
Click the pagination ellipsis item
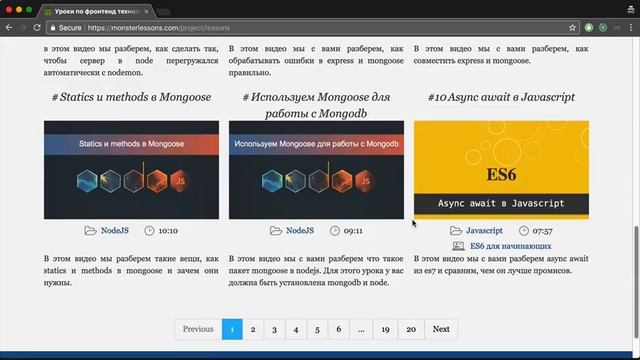point(361,329)
